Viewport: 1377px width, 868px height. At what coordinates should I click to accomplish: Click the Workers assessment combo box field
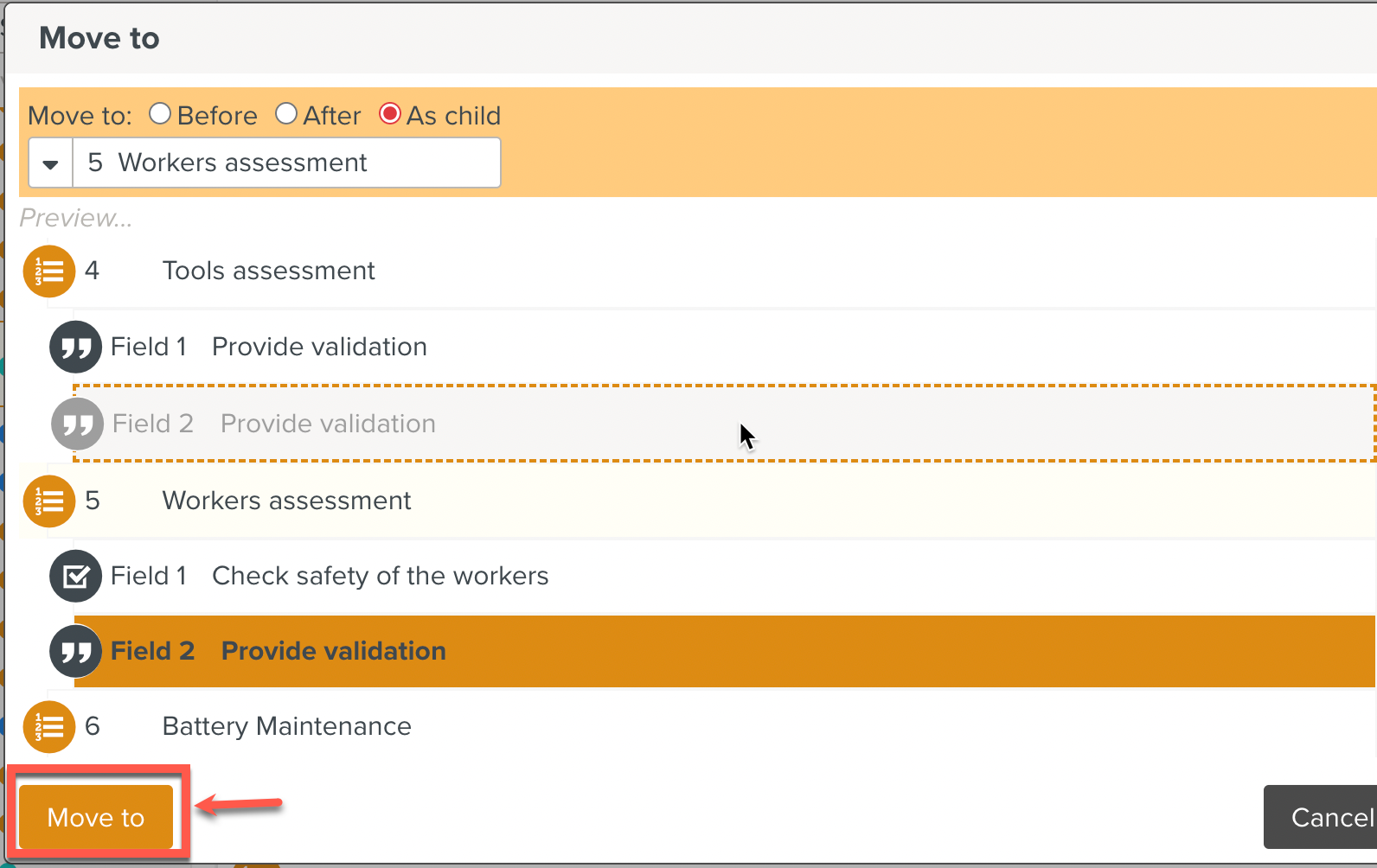(x=285, y=163)
